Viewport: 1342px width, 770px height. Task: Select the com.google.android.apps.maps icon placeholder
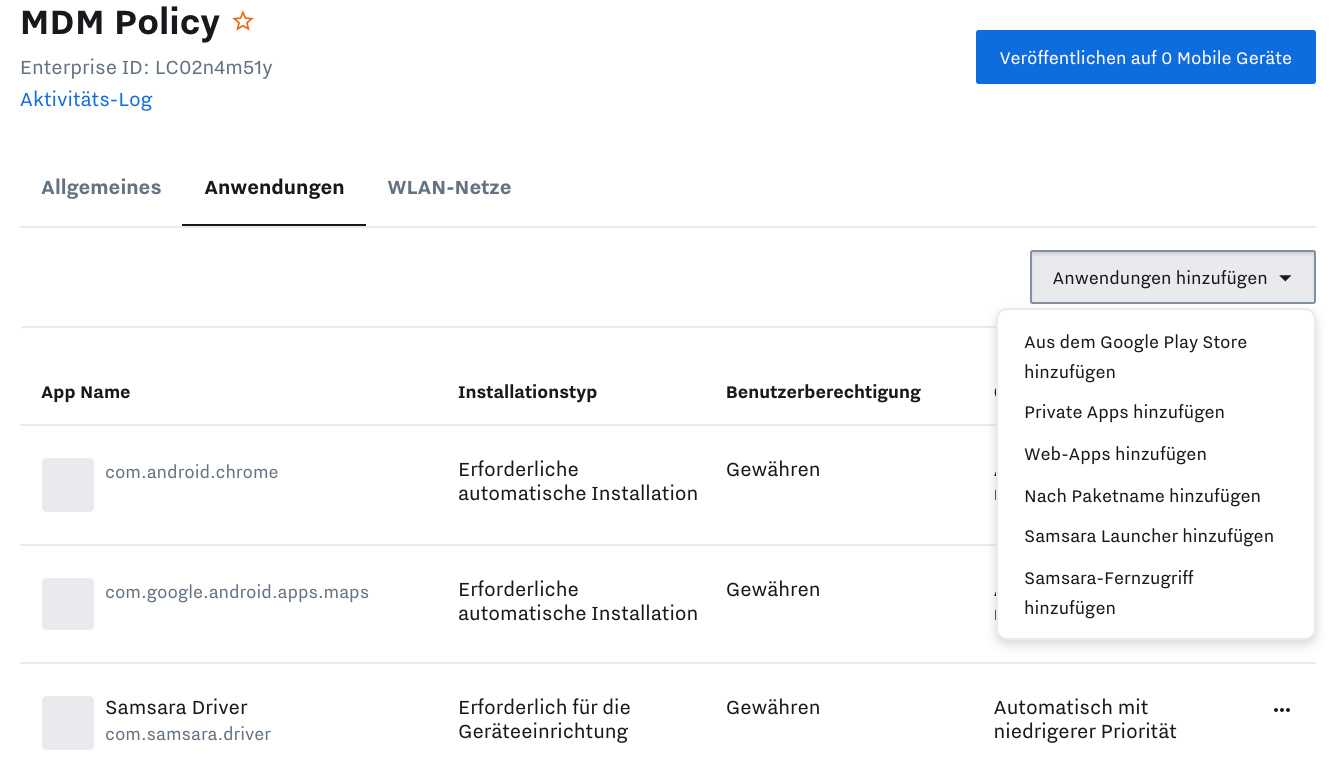coord(68,604)
